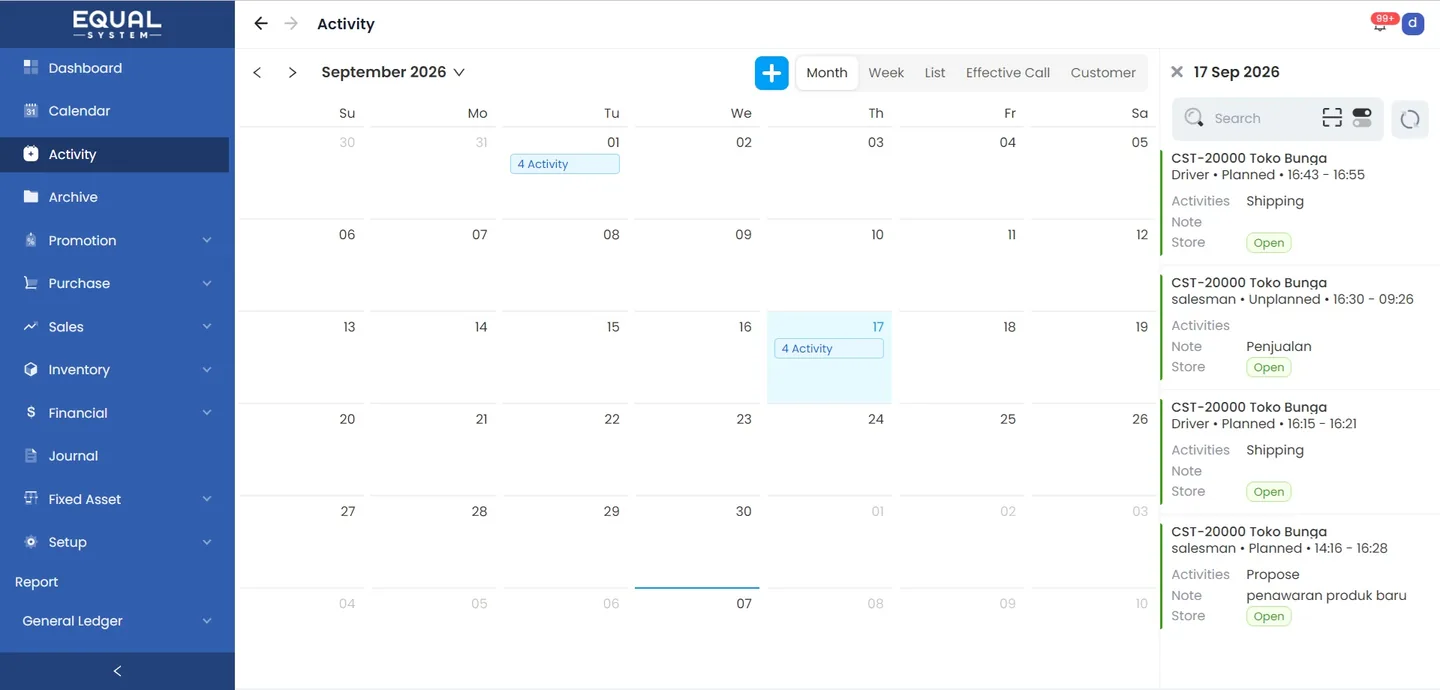
Task: Expand the Fixed Asset menu chevron
Action: (207, 499)
